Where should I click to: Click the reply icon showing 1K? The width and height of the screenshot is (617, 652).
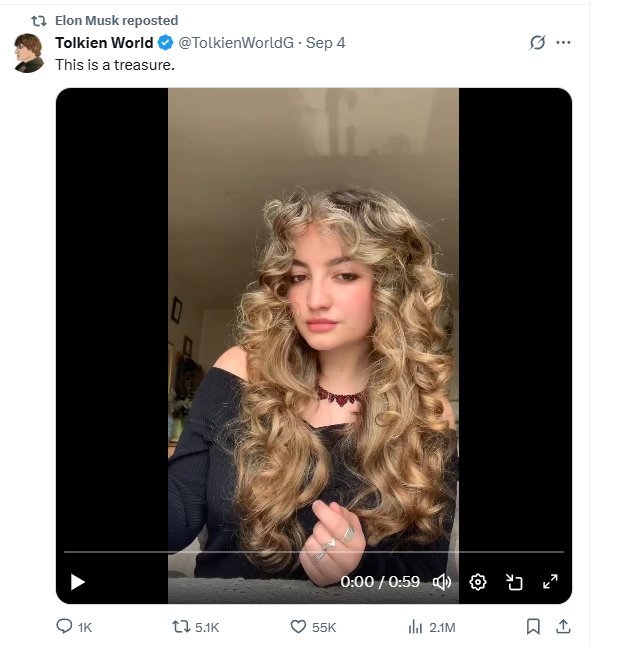point(64,627)
